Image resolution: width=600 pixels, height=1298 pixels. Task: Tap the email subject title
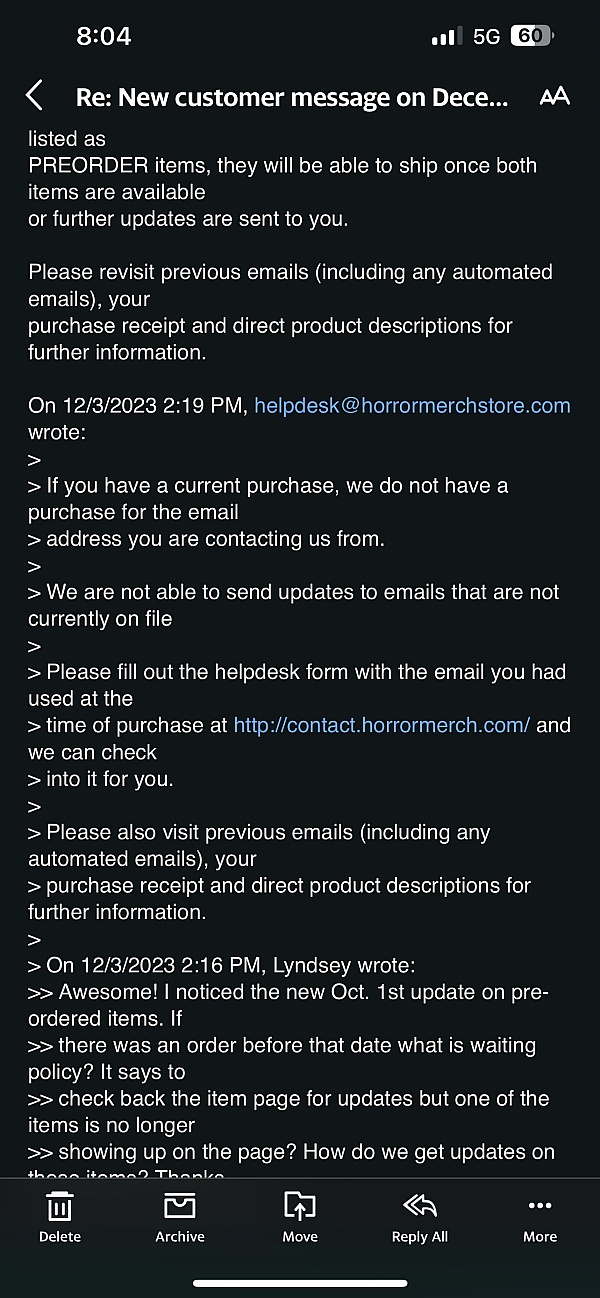(292, 97)
